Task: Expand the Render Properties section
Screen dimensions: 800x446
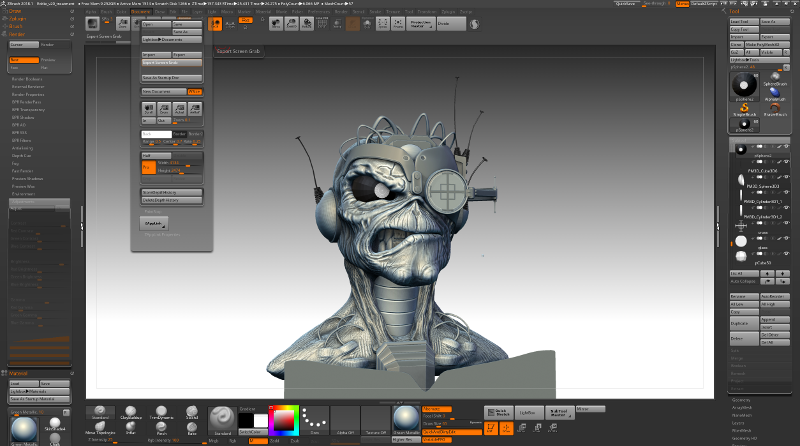Action: (x=28, y=94)
